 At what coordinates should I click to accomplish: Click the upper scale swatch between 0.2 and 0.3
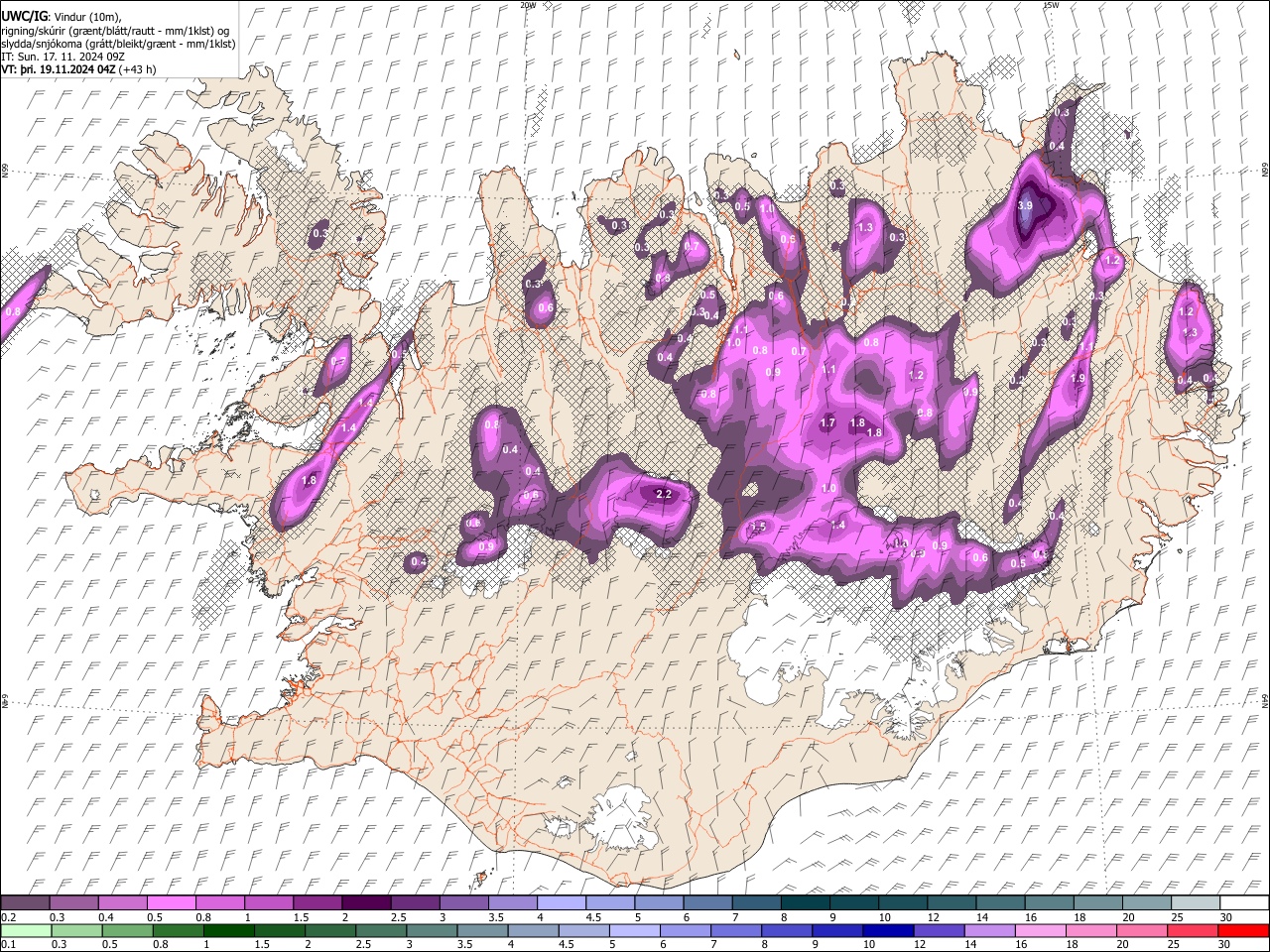coord(25,903)
